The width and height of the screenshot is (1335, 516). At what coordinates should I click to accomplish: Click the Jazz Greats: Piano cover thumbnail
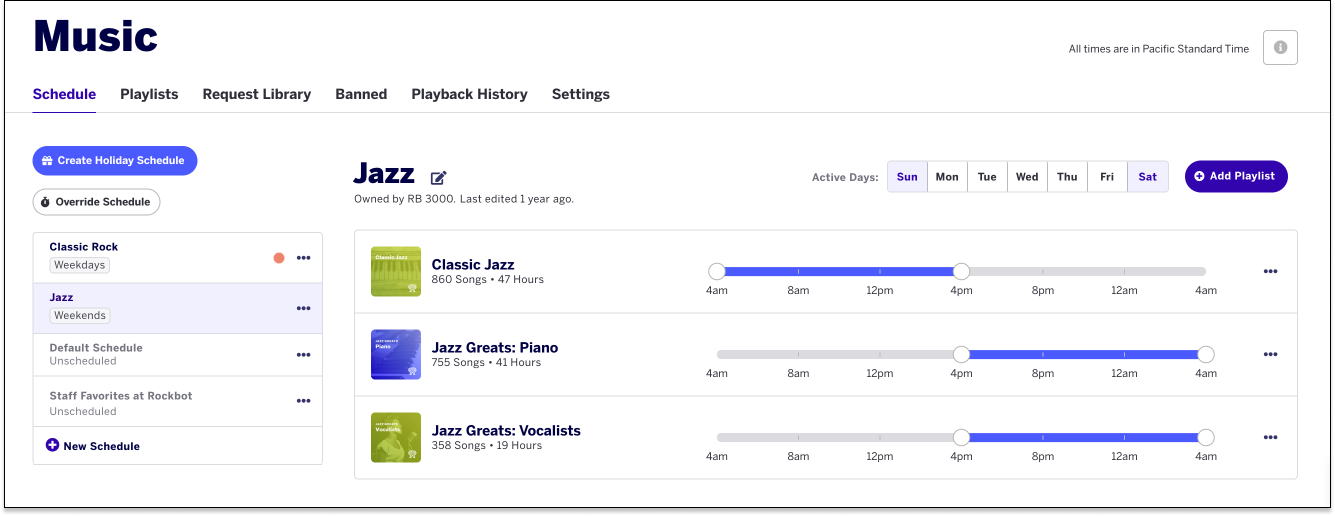point(395,354)
